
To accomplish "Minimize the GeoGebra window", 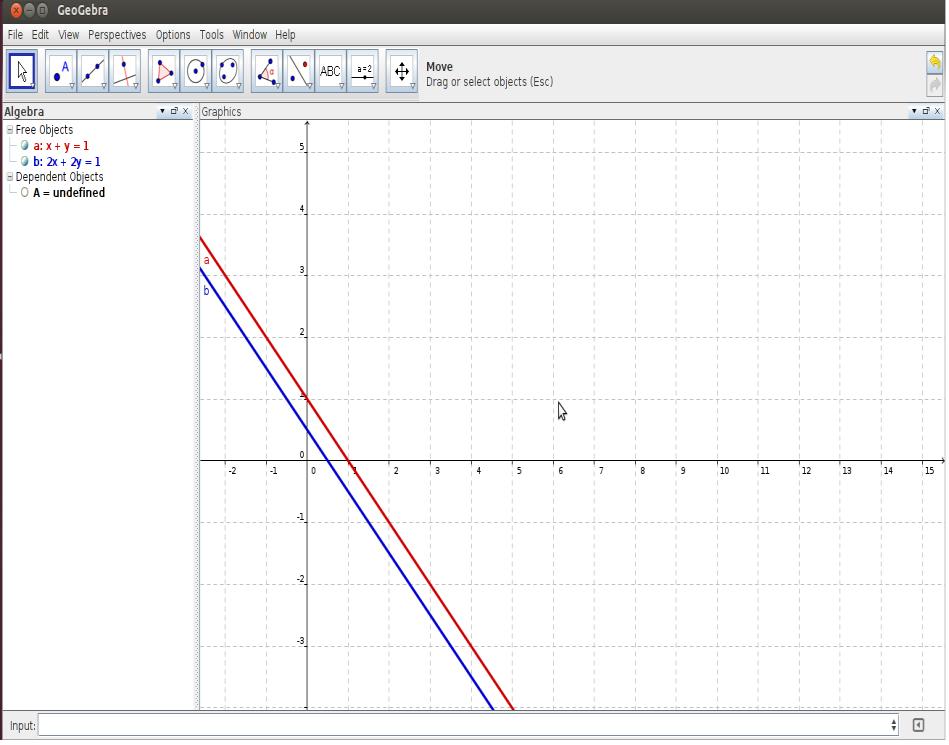I will pyautogui.click(x=29, y=10).
